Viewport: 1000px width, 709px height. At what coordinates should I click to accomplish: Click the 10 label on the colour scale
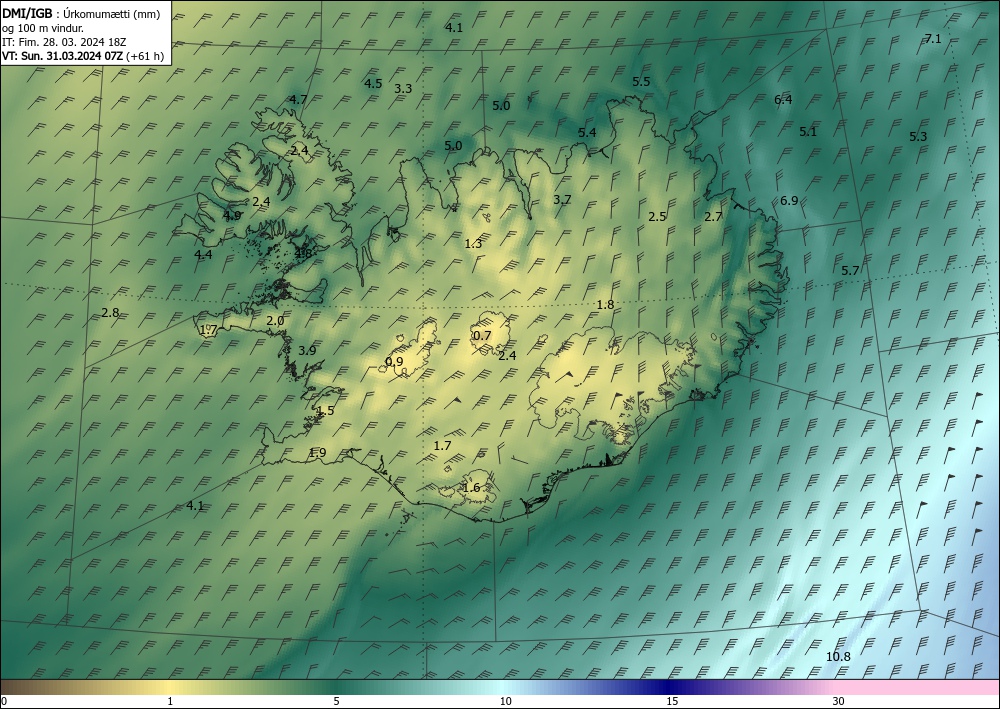pos(505,701)
